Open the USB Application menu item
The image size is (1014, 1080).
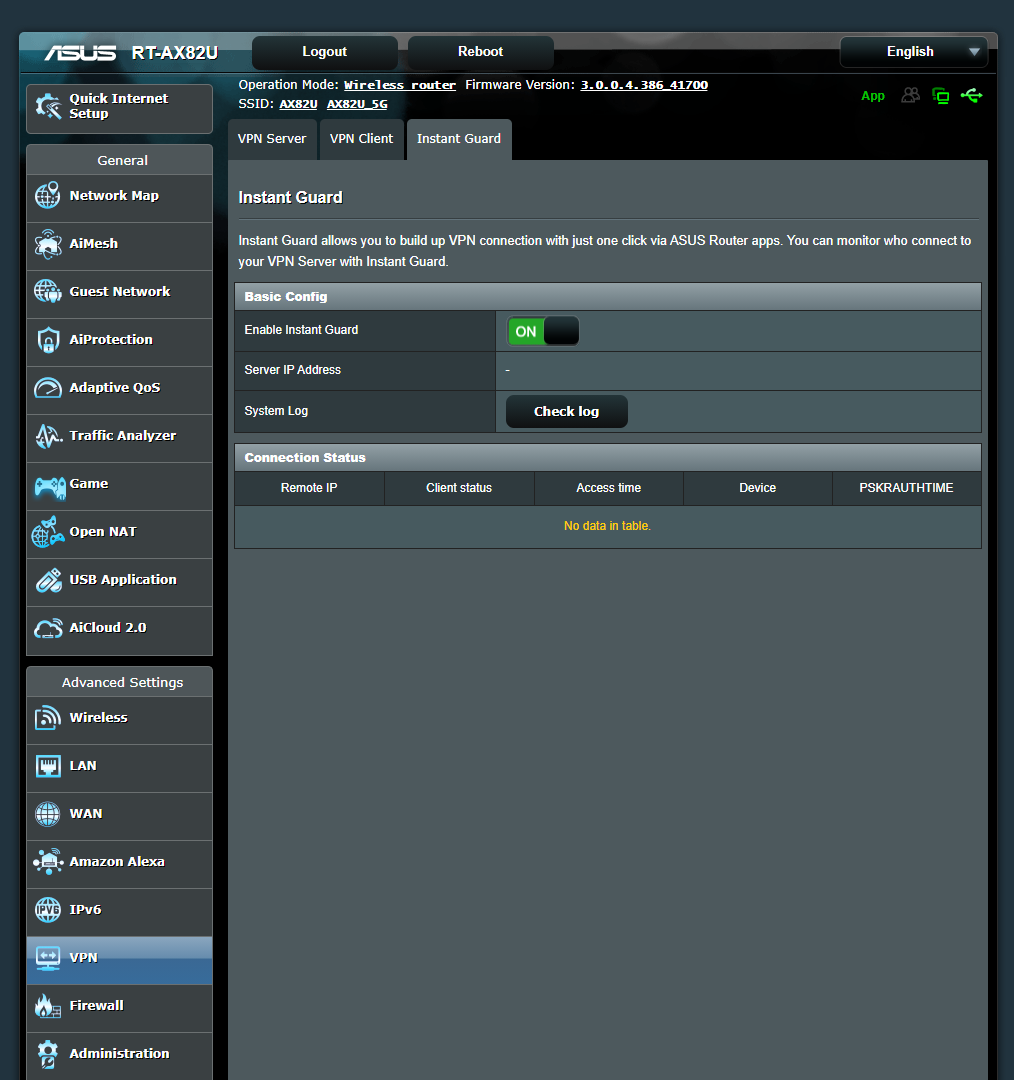[x=119, y=583]
